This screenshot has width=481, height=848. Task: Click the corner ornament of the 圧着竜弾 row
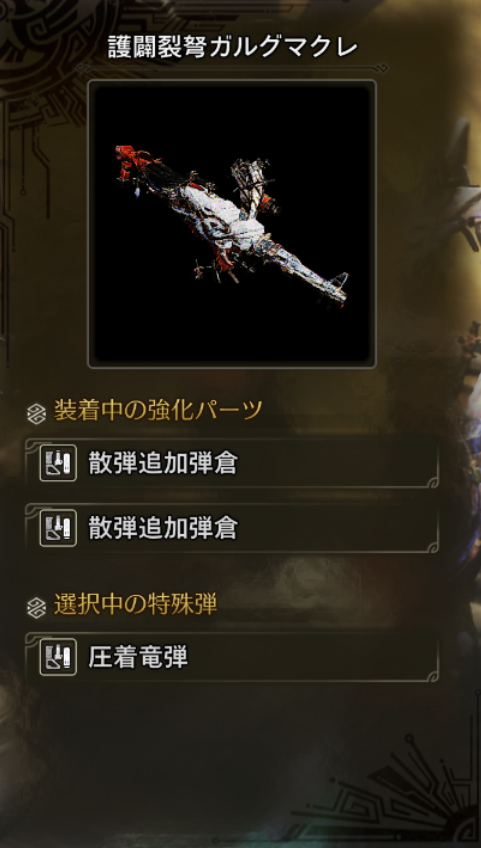tap(431, 674)
